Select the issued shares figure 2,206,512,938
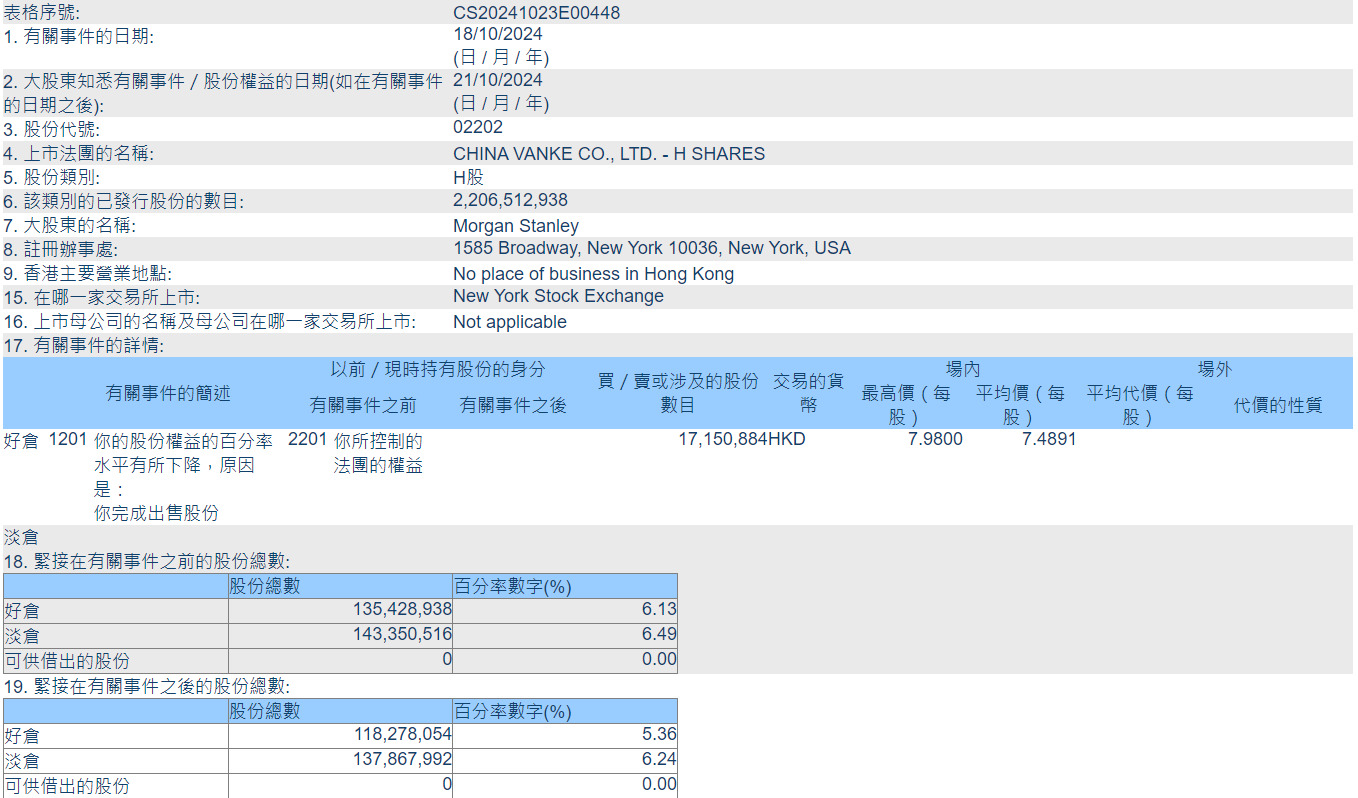 510,200
